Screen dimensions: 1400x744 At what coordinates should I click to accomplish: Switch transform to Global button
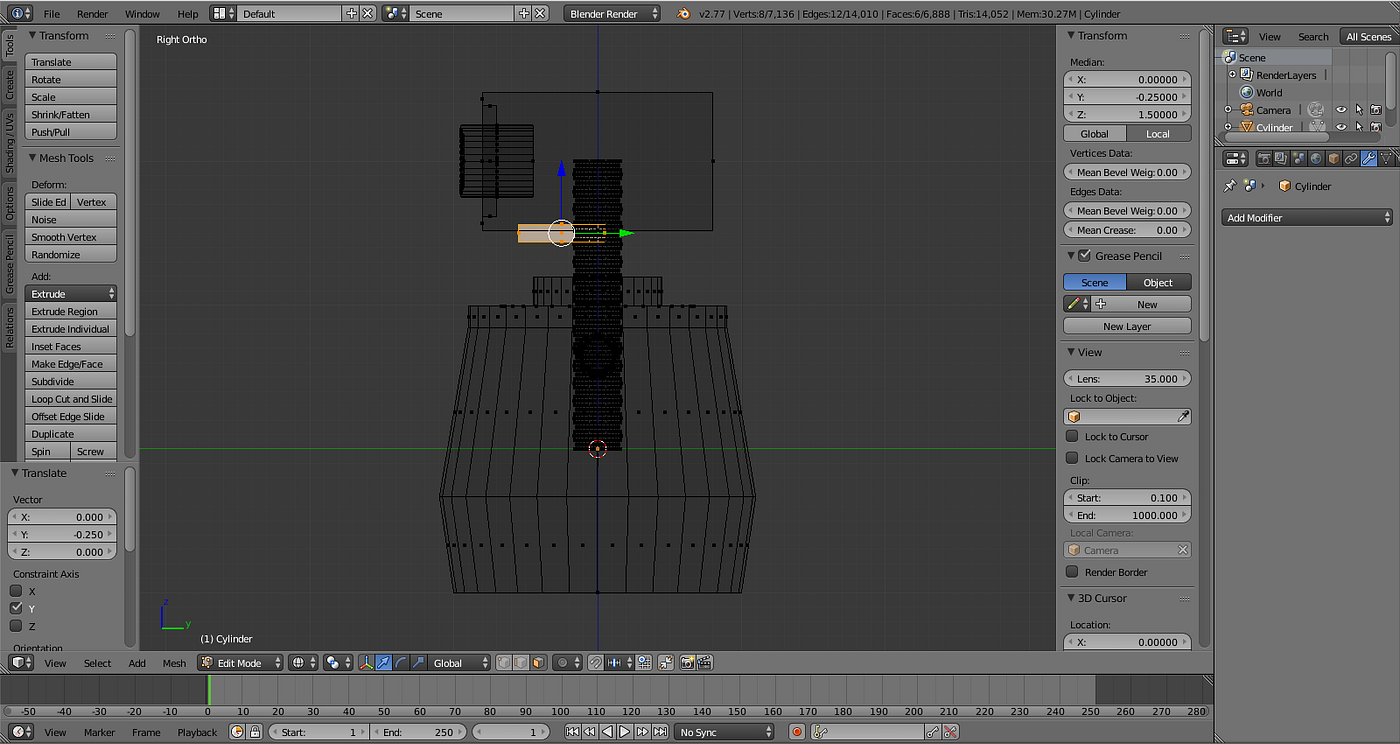[x=1095, y=134]
